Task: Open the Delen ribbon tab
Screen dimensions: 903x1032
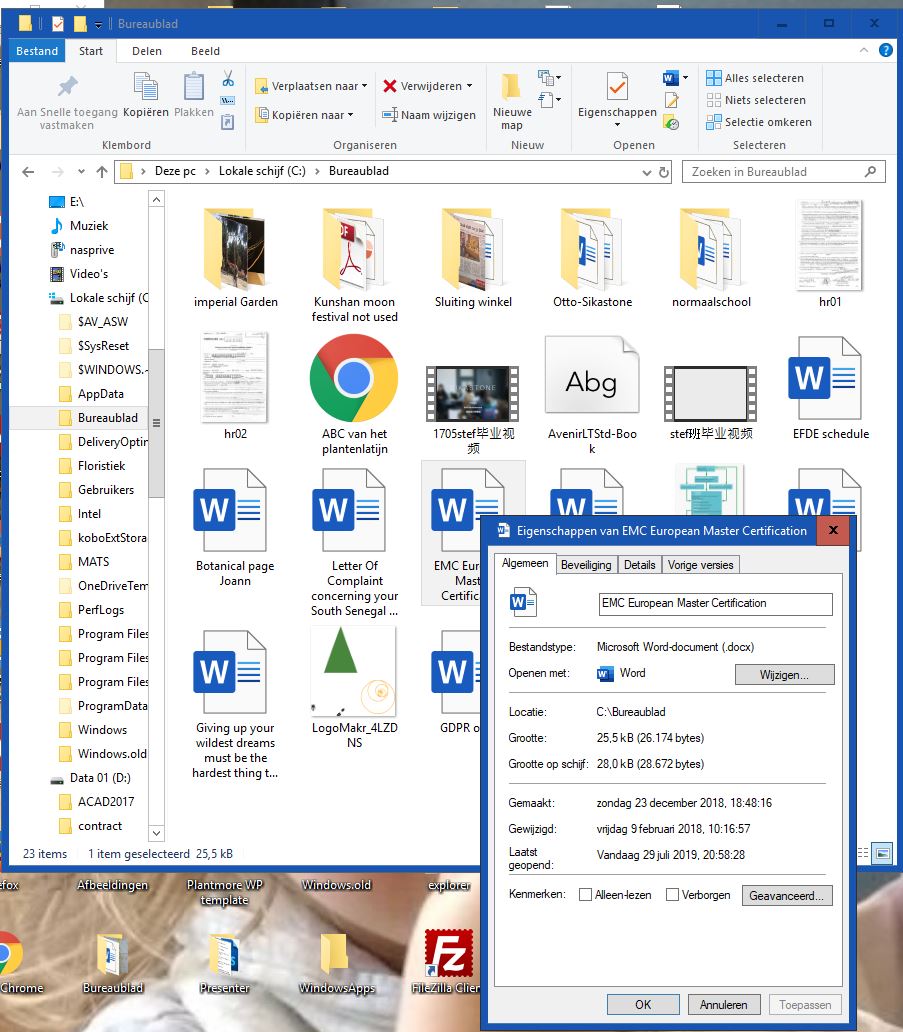Action: [147, 51]
